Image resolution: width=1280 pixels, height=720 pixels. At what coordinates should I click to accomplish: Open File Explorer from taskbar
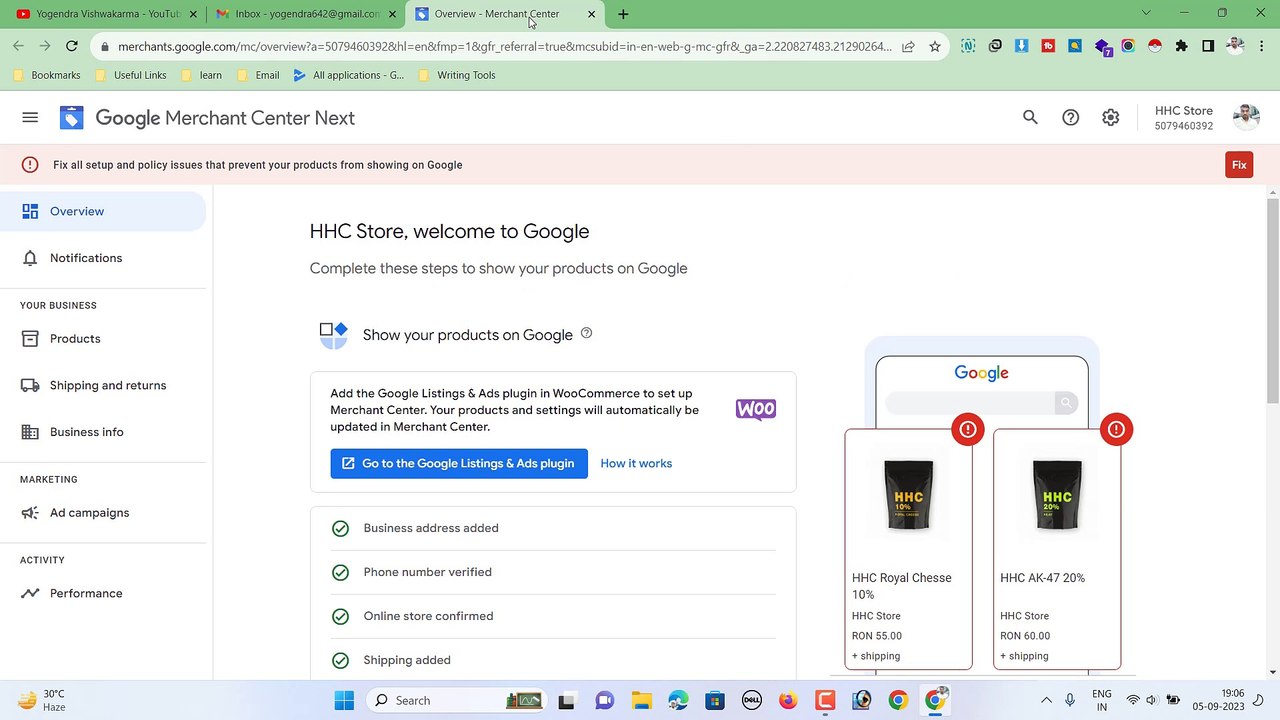(641, 700)
